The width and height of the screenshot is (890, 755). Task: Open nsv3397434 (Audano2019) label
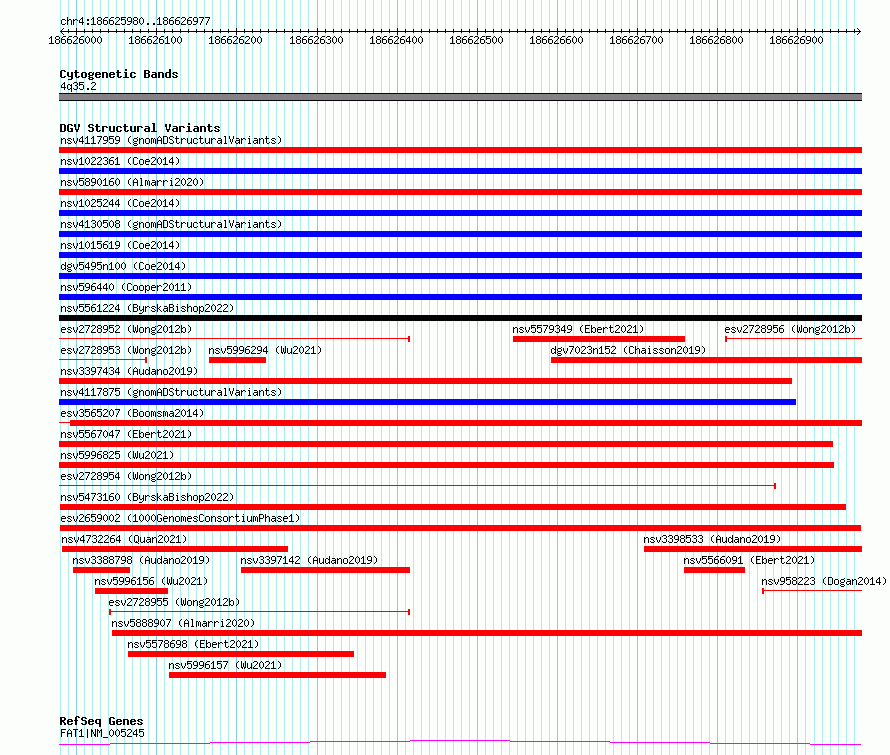click(x=129, y=371)
